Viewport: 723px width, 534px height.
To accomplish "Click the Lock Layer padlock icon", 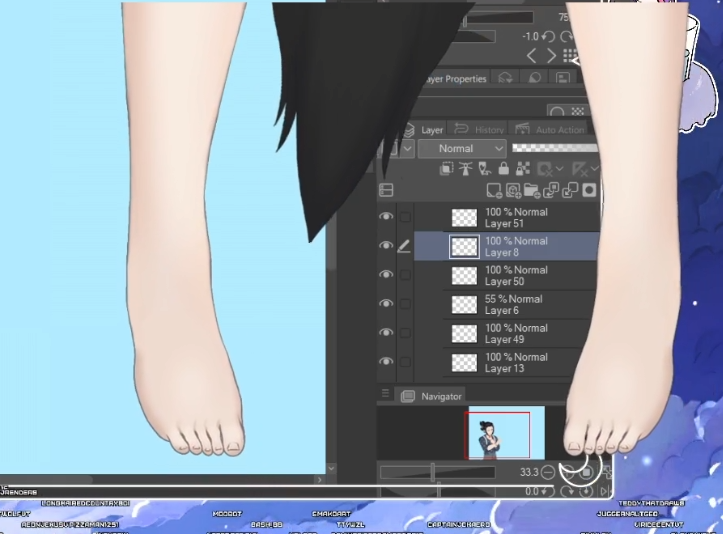I will (504, 169).
